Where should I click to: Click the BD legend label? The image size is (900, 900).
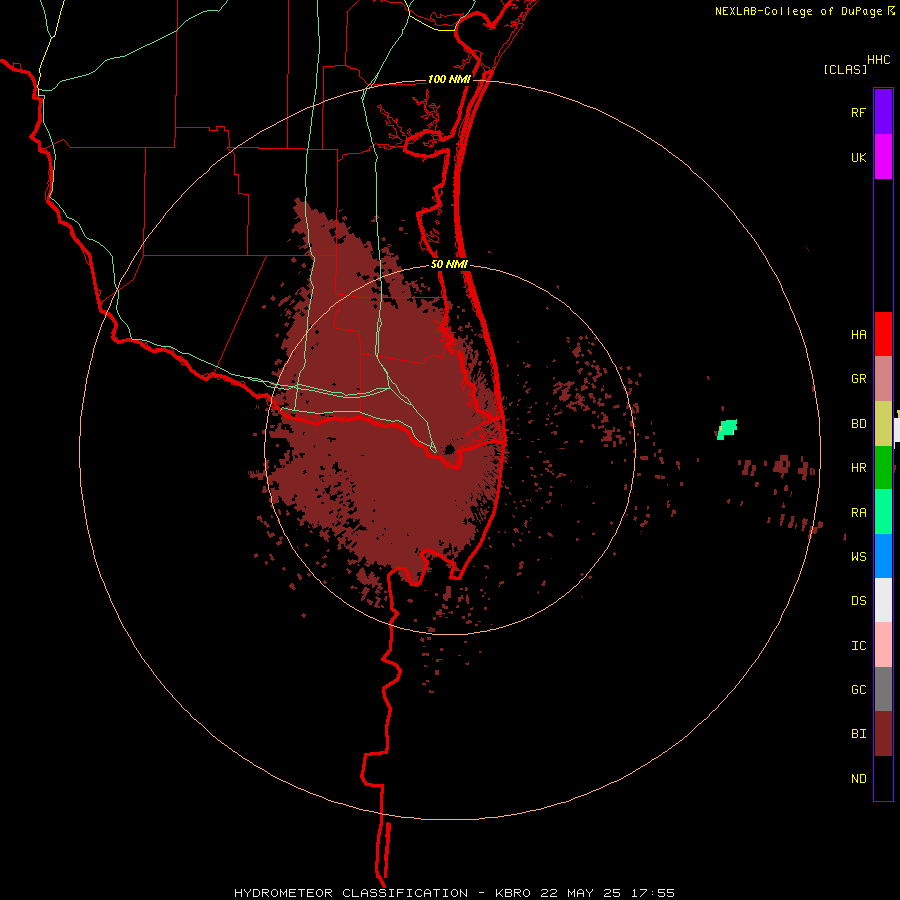[858, 424]
